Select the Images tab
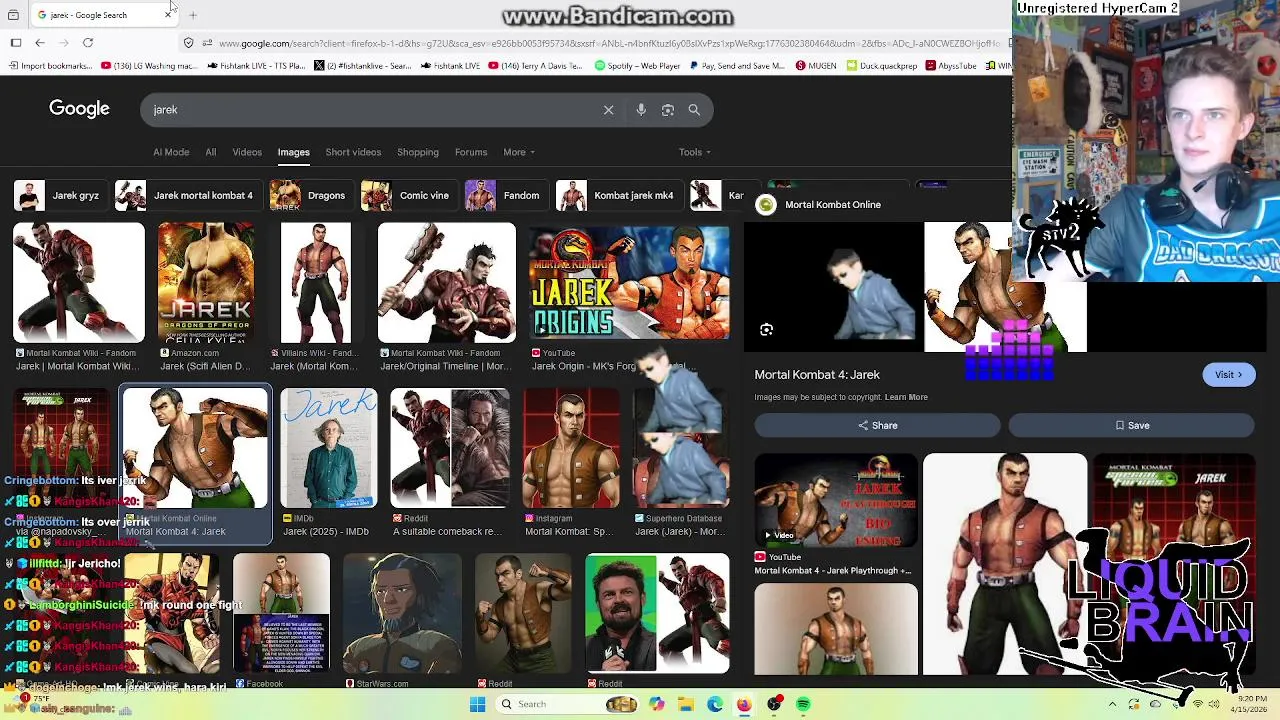Screen dimensions: 1280x720 coord(293,152)
